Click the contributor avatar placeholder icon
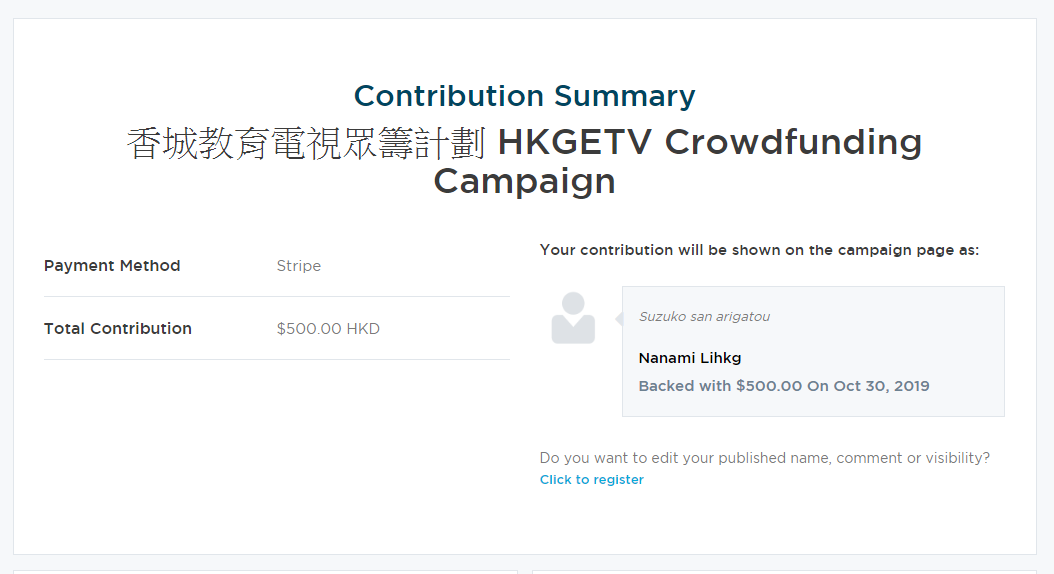The width and height of the screenshot is (1054, 574). click(573, 318)
